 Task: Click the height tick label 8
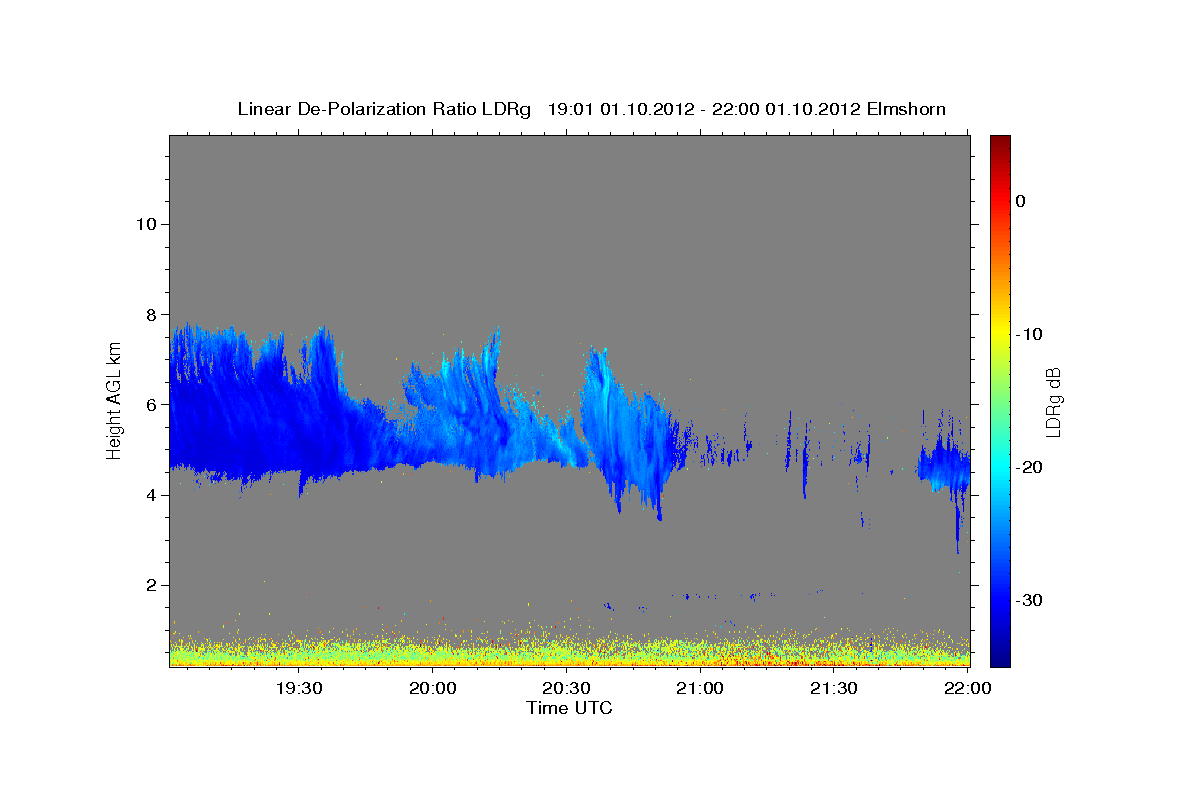152,314
